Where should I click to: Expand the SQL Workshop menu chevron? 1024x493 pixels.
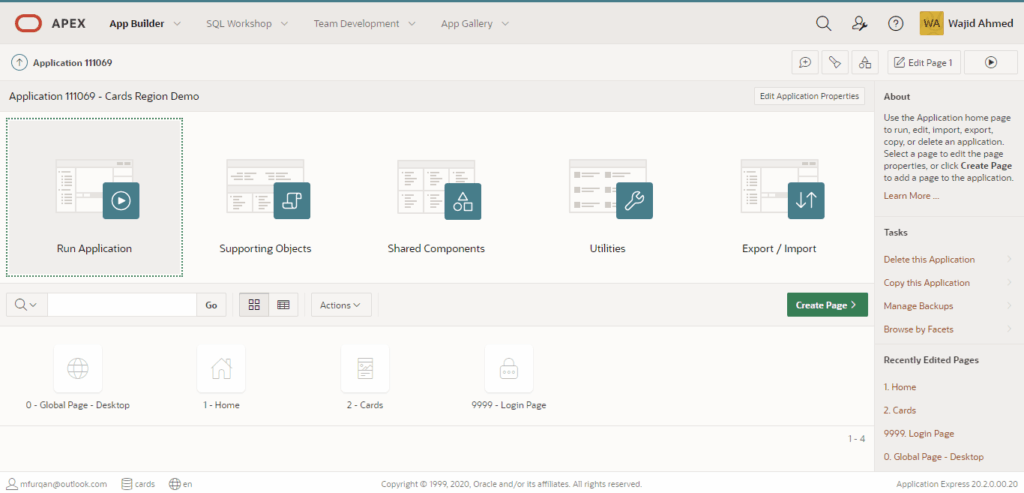click(284, 24)
